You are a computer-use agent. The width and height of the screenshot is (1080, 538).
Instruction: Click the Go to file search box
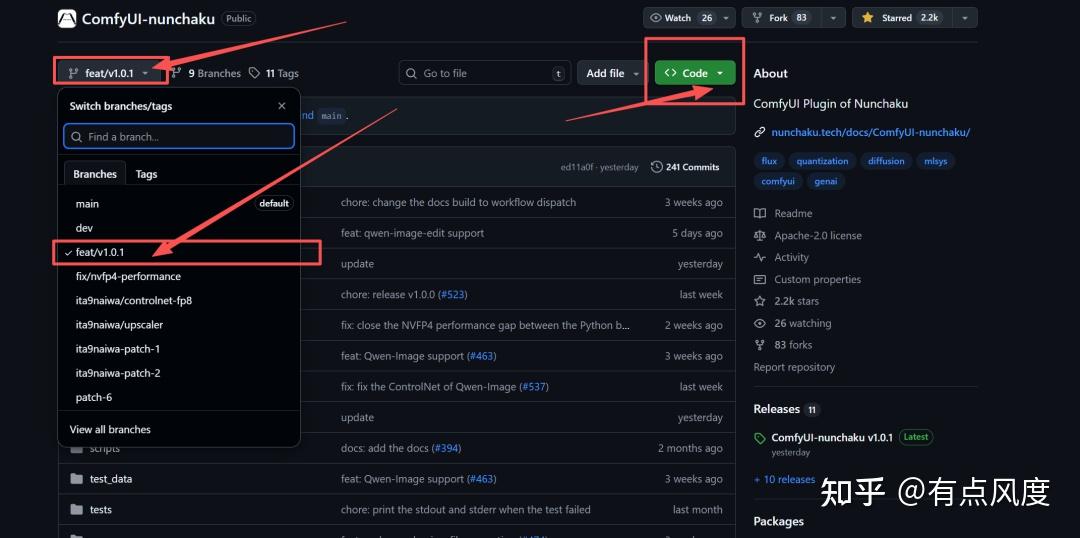[x=485, y=73]
